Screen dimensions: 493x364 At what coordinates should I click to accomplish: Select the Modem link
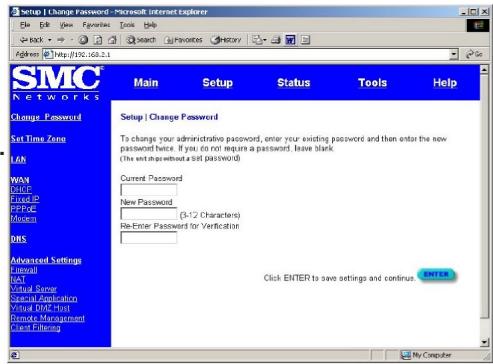[23, 219]
